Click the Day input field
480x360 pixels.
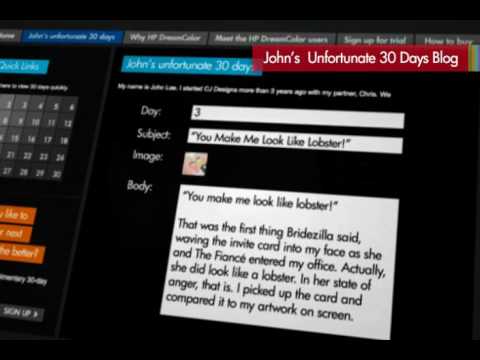tap(298, 117)
